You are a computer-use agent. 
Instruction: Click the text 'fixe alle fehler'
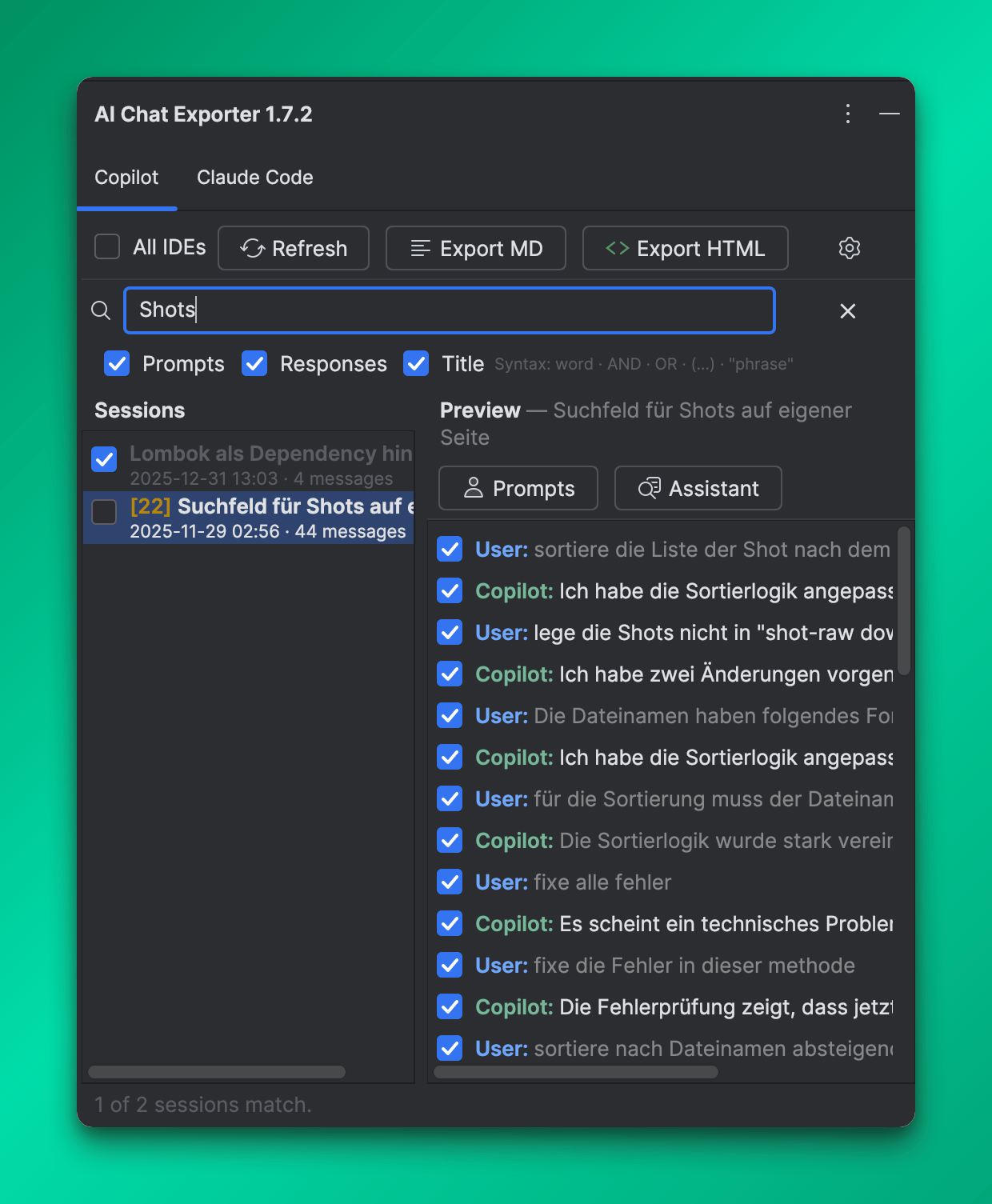pos(602,882)
